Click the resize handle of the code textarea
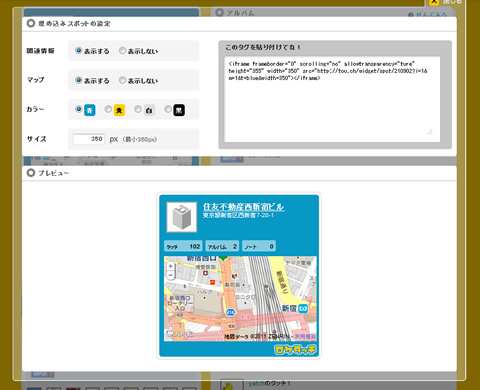The width and height of the screenshot is (480, 390). [430, 132]
